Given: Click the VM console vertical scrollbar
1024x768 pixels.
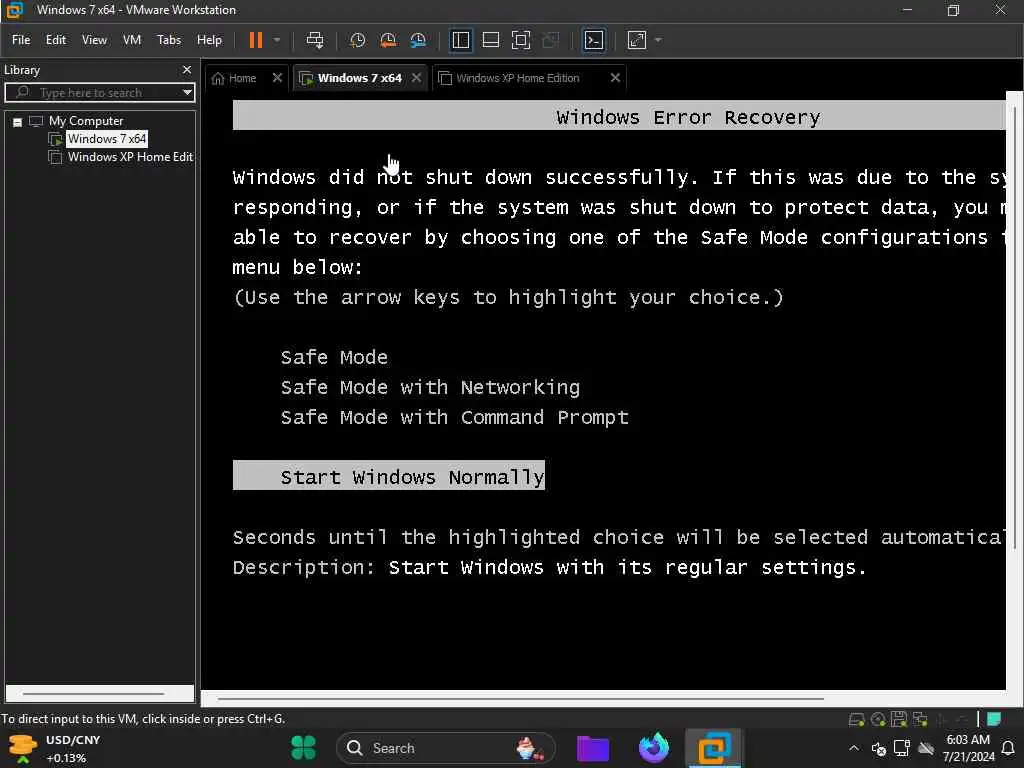Looking at the screenshot, I should click(x=1014, y=327).
